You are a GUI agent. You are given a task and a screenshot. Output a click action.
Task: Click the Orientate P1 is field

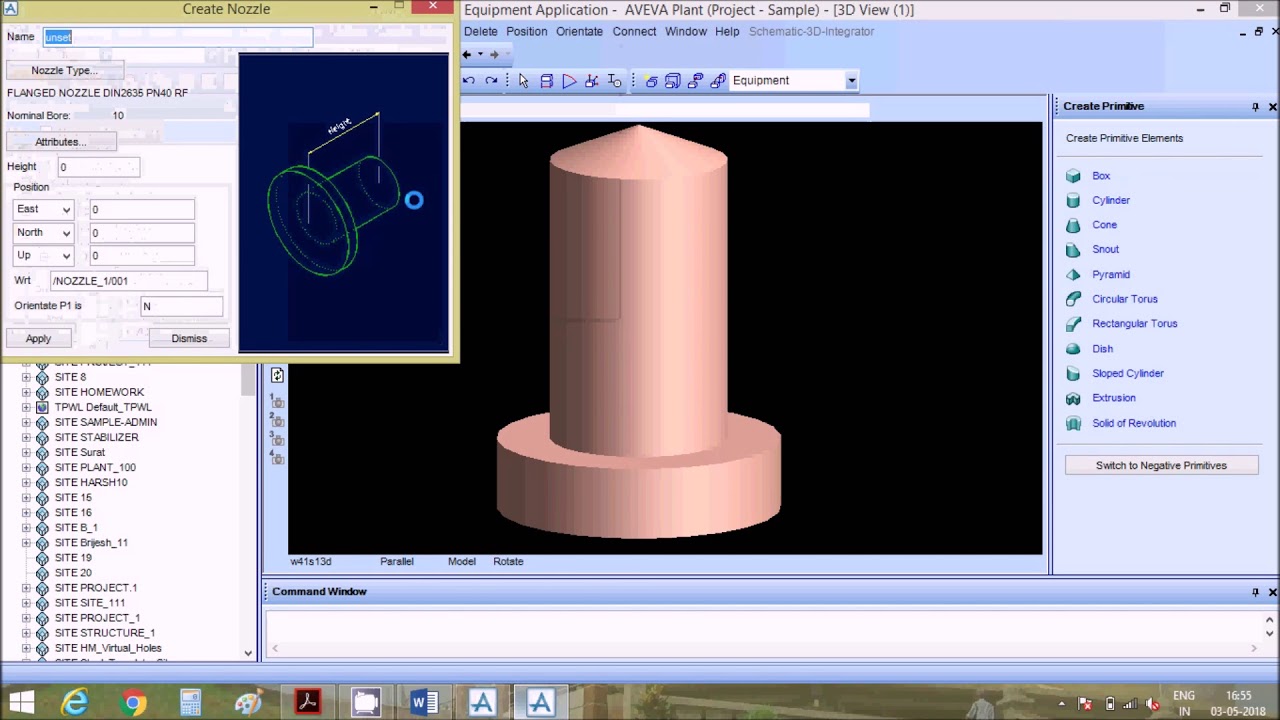[x=181, y=306]
